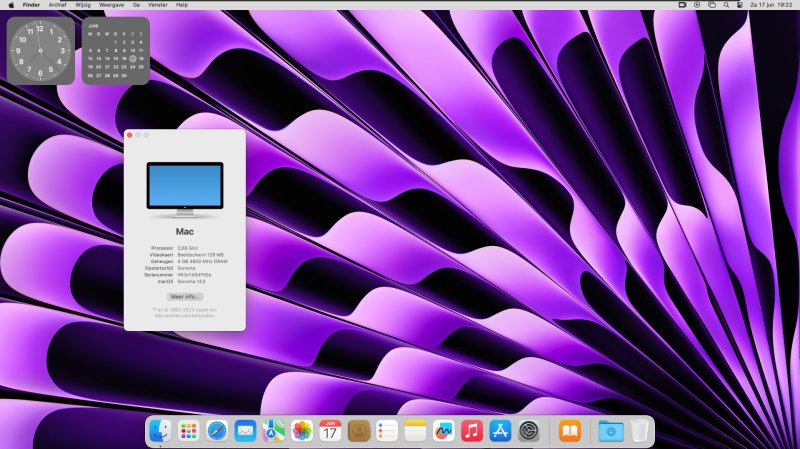Launch Safari from the Dock
This screenshot has height=449, width=800.
coord(217,431)
